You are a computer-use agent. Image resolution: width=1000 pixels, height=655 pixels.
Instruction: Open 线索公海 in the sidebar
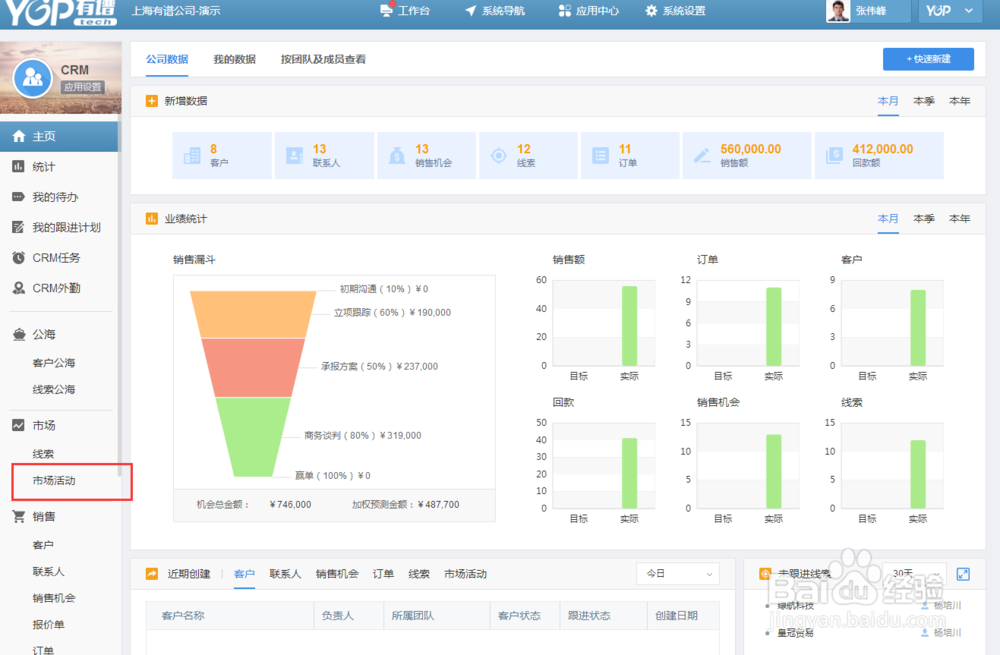54,389
